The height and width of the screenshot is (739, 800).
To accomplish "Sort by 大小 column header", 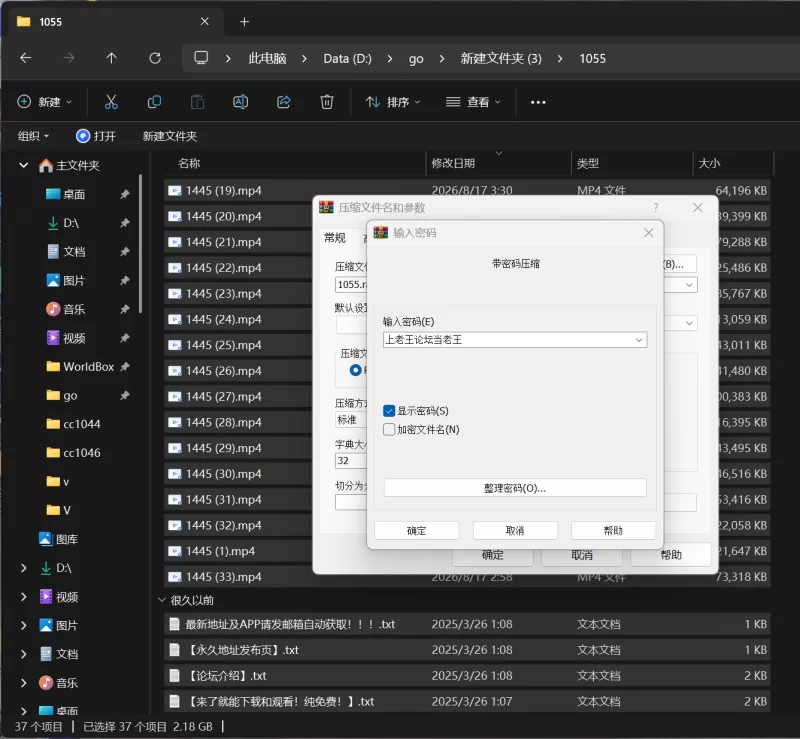I will [709, 163].
